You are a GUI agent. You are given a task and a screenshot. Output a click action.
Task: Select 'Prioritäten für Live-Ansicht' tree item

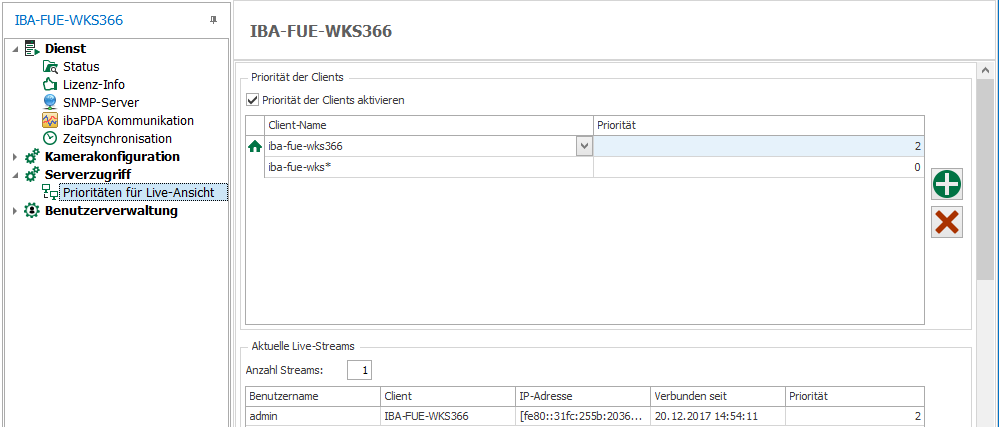(144, 192)
